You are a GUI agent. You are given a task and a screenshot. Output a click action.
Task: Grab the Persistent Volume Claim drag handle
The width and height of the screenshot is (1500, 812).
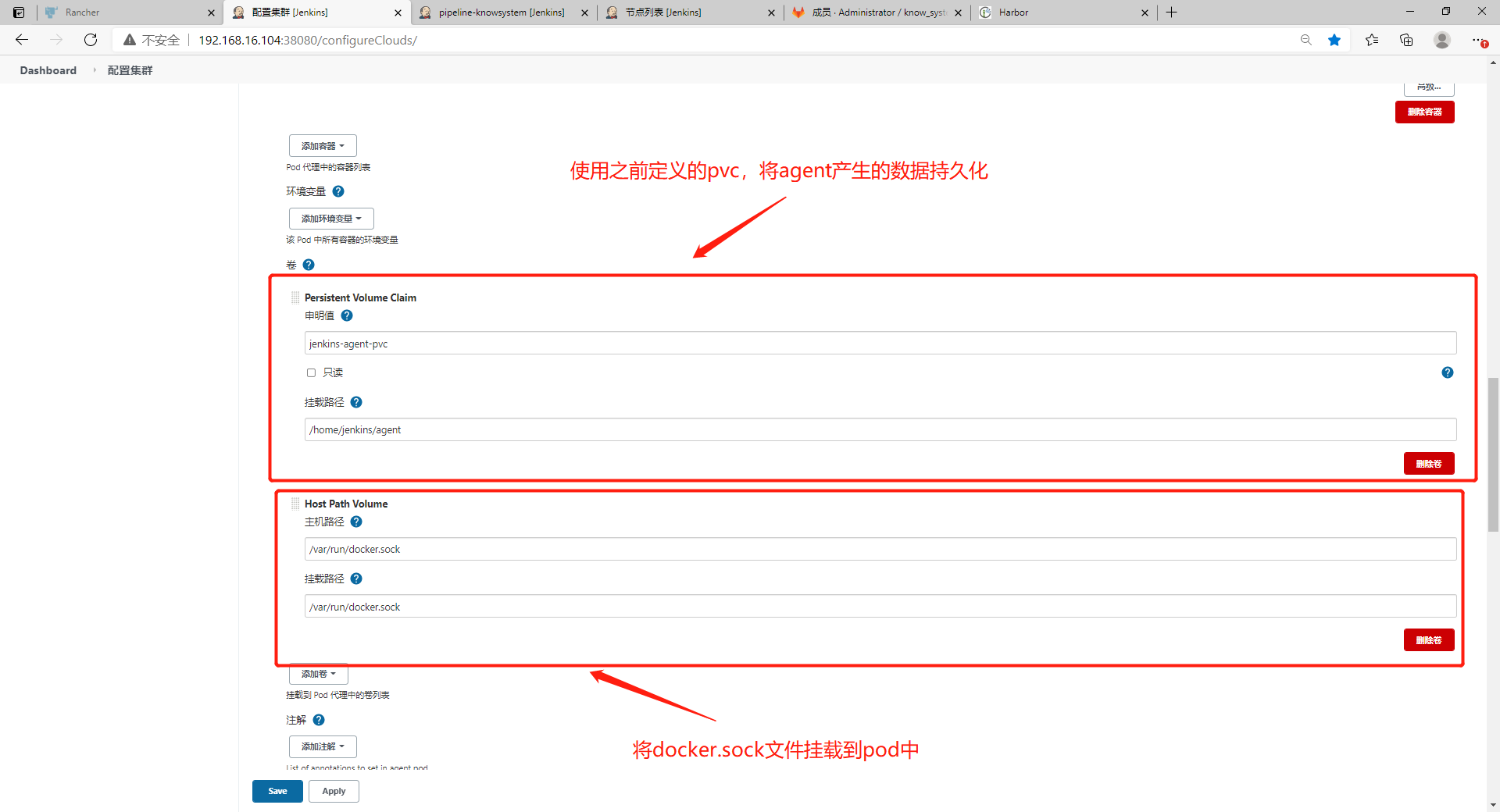[x=295, y=297]
